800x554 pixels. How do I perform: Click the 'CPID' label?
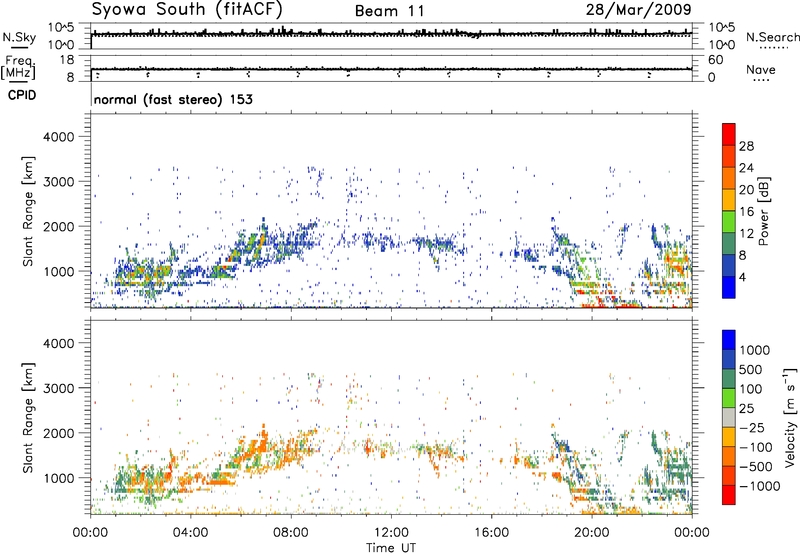click(22, 95)
